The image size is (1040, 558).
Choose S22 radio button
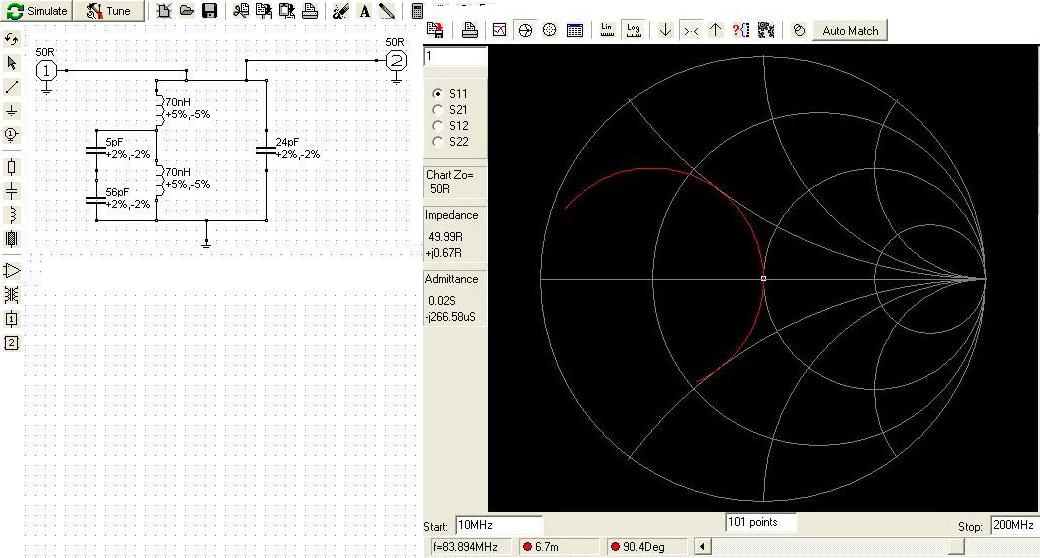[x=438, y=141]
